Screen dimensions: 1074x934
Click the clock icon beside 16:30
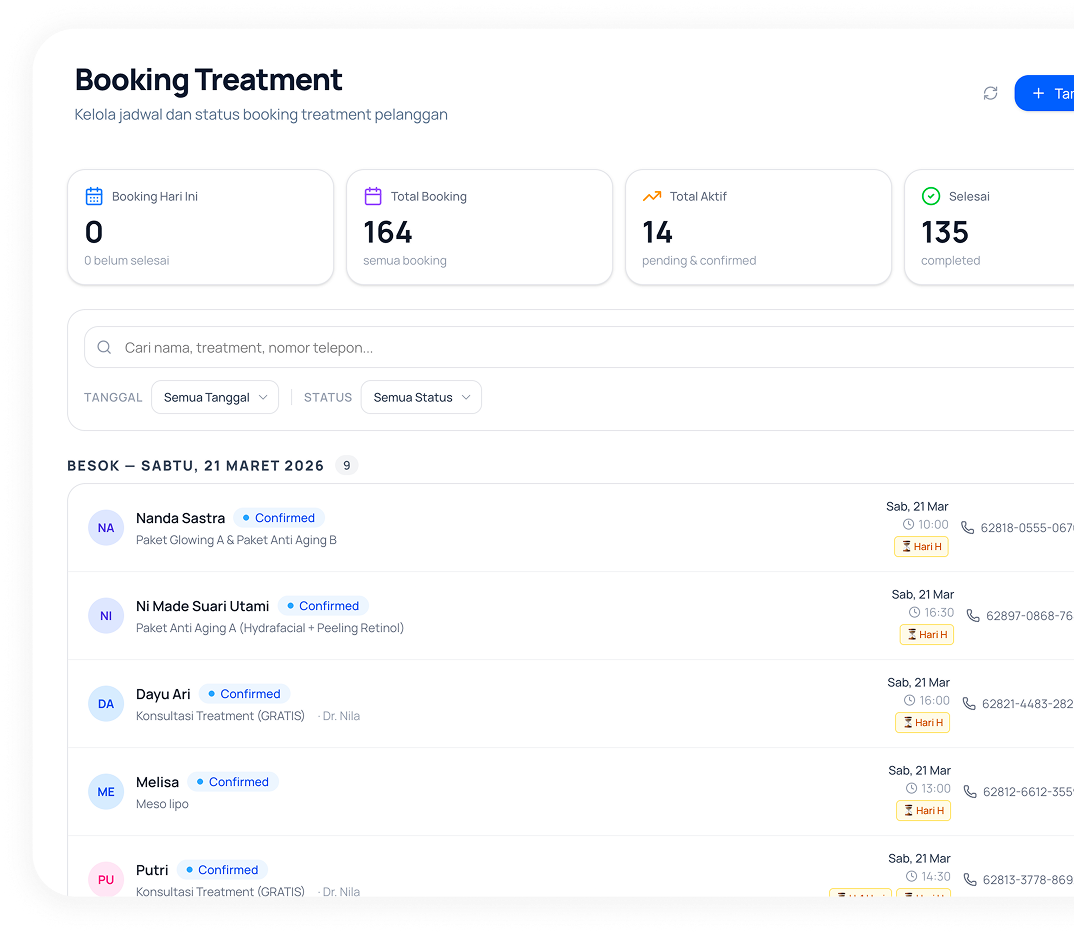(x=914, y=612)
